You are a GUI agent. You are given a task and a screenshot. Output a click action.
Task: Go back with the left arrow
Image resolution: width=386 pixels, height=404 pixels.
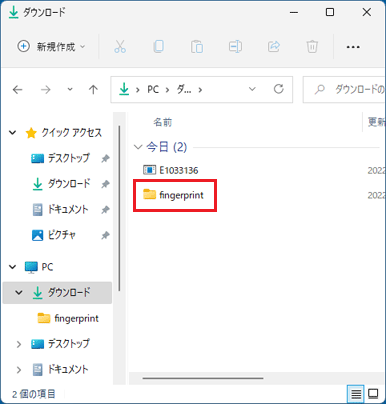coord(18,89)
